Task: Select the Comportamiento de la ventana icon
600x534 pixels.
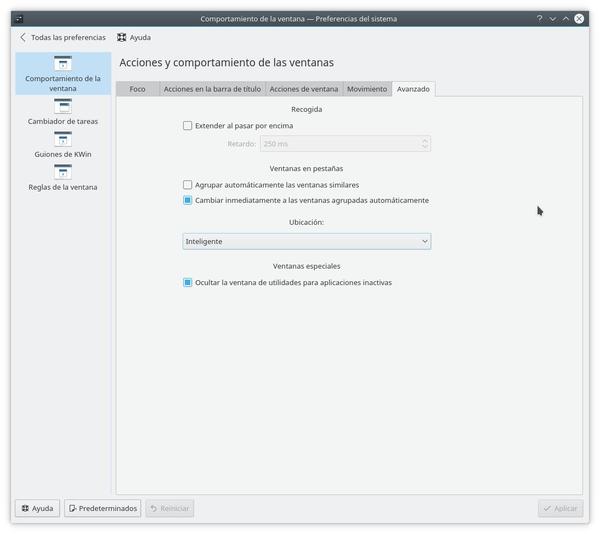Action: (x=63, y=64)
